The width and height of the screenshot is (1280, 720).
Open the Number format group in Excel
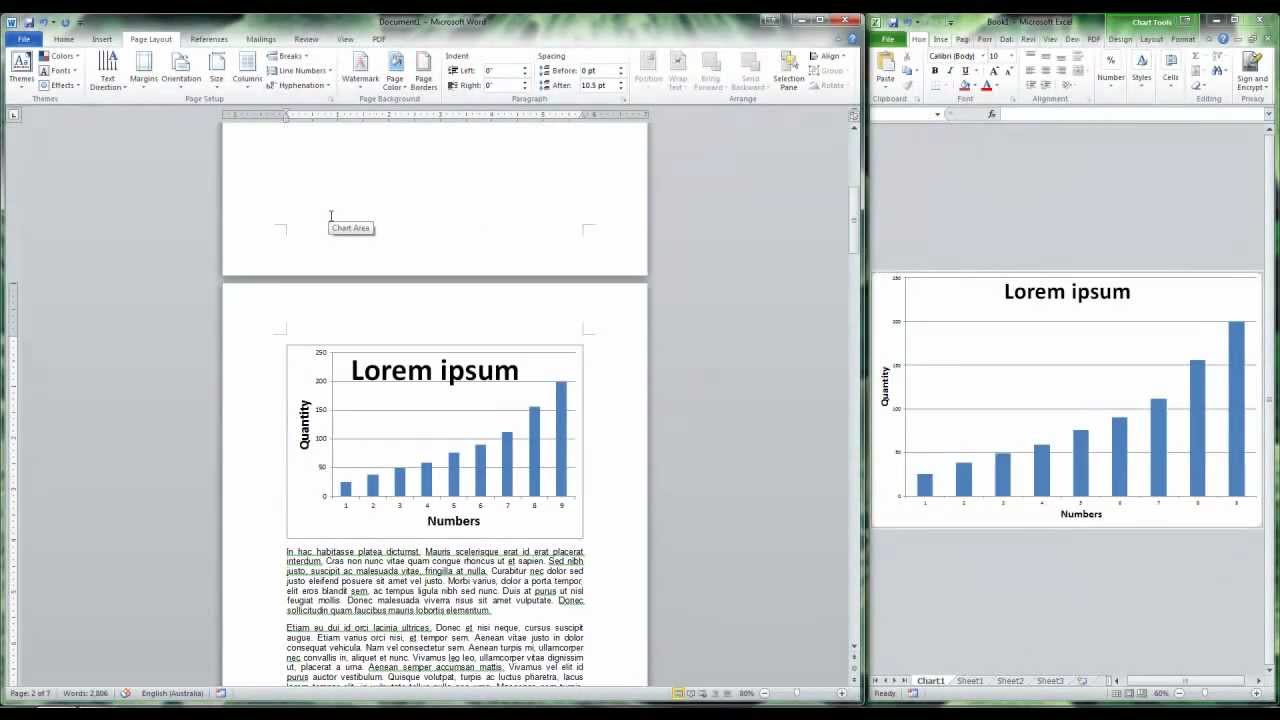point(1111,68)
